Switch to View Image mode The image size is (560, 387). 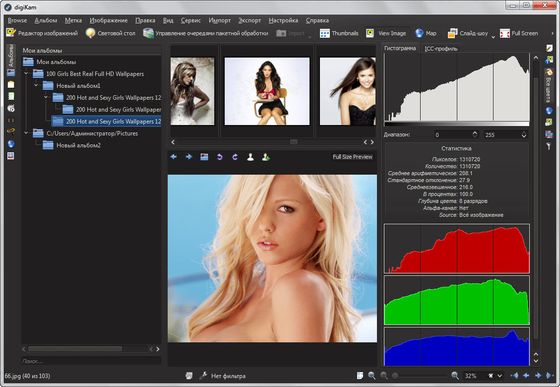386,33
